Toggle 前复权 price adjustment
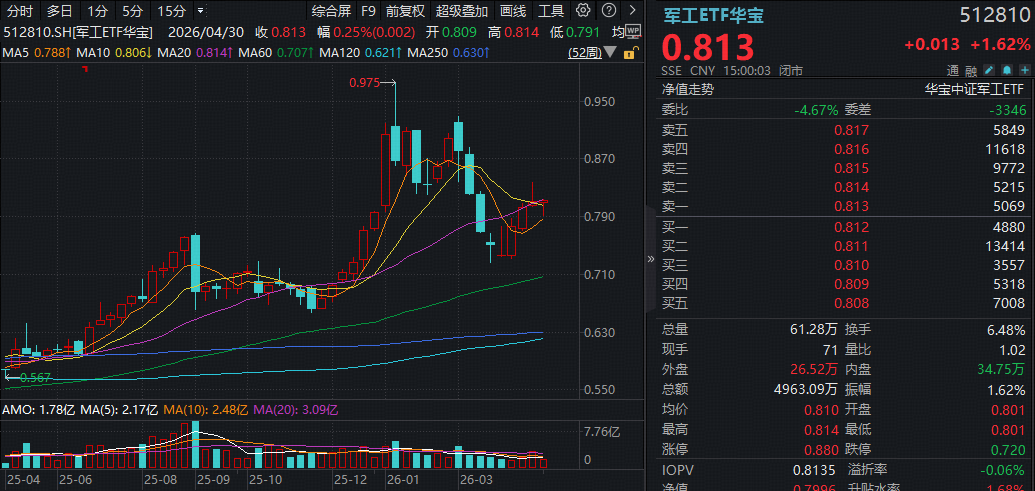Screen dimensions: 1035x491 click(x=404, y=12)
